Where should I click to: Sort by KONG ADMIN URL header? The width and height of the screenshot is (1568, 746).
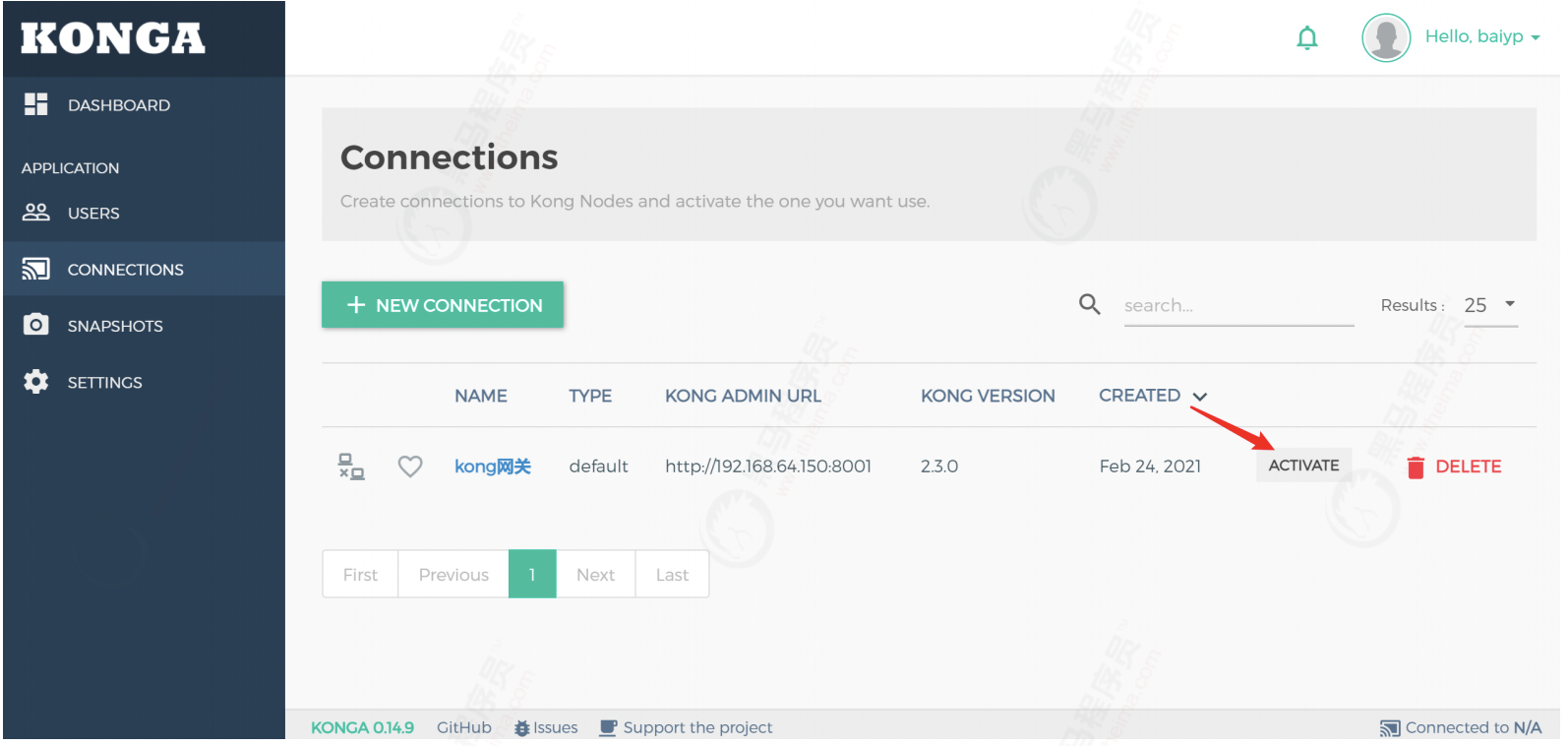[743, 396]
